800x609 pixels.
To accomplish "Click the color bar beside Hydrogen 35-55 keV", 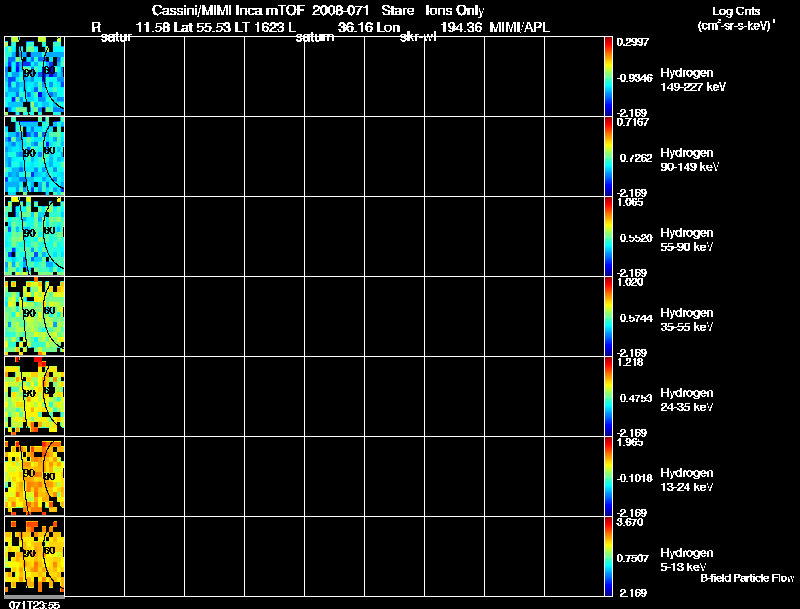I will point(608,316).
